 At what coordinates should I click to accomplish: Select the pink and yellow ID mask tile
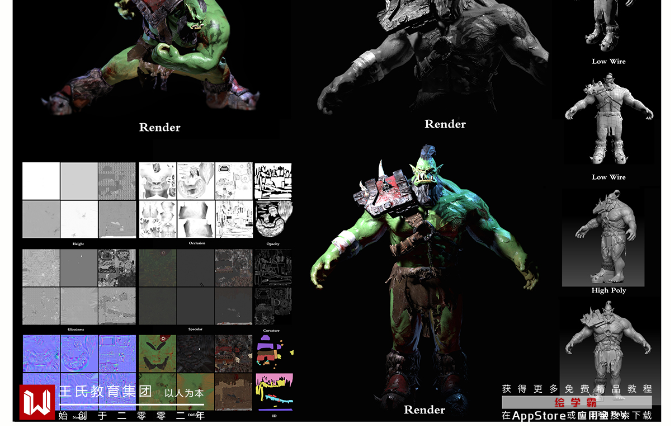click(275, 392)
